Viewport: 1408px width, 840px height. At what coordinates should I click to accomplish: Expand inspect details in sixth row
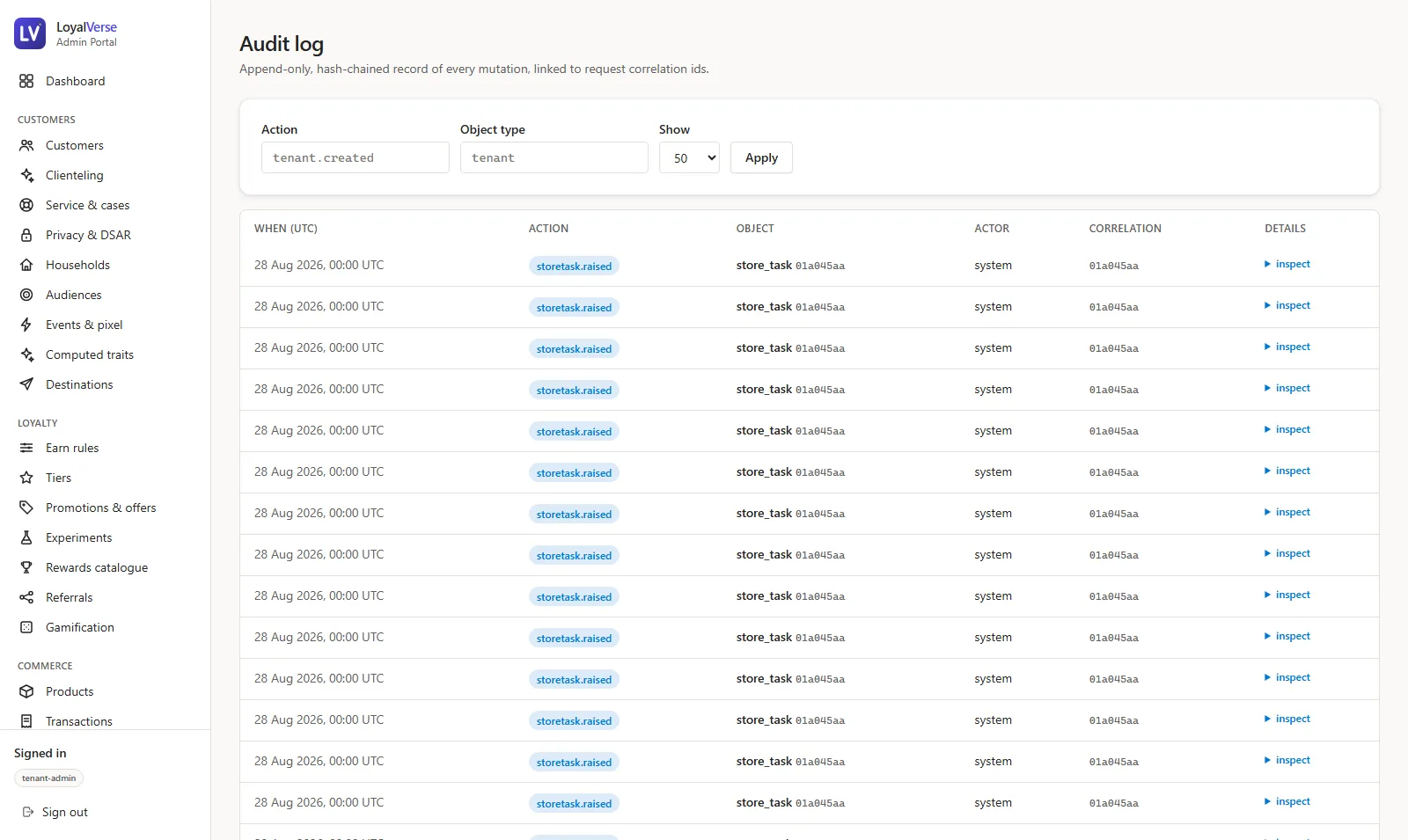(x=1287, y=471)
